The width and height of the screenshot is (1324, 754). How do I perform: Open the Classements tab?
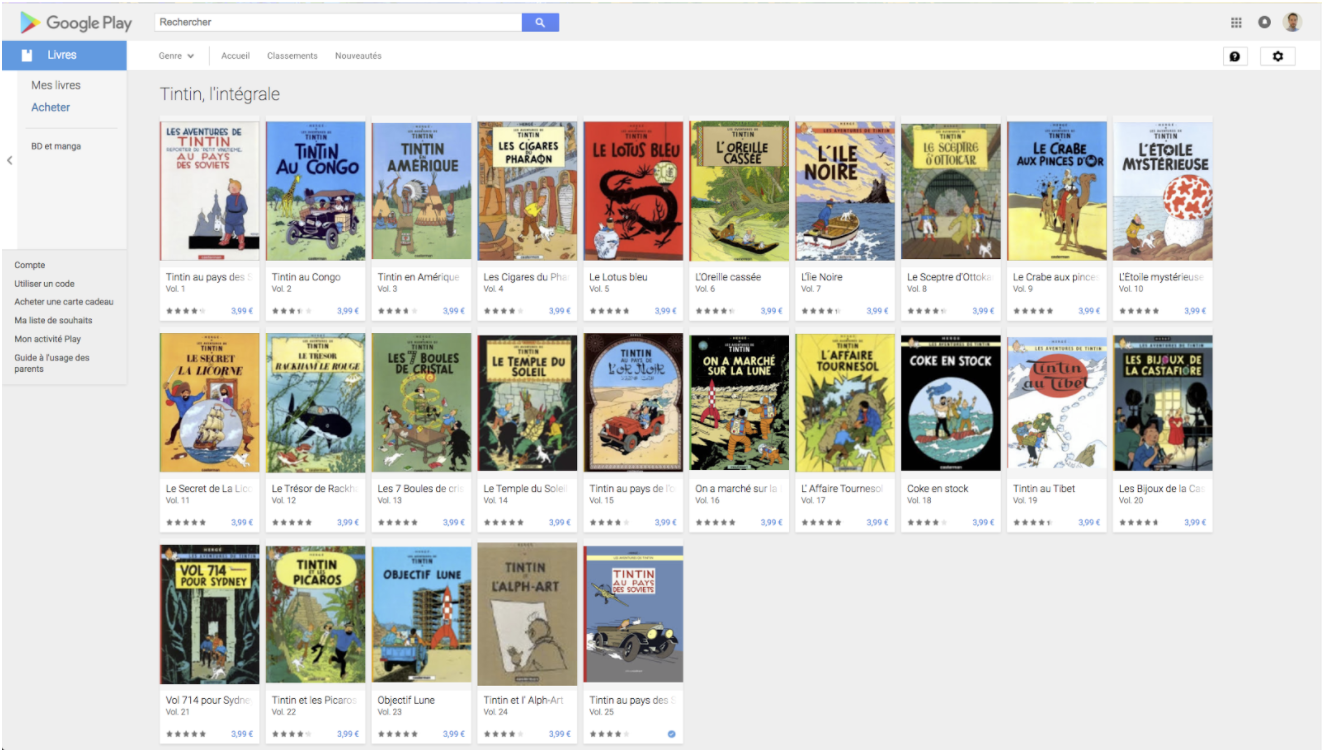(292, 56)
